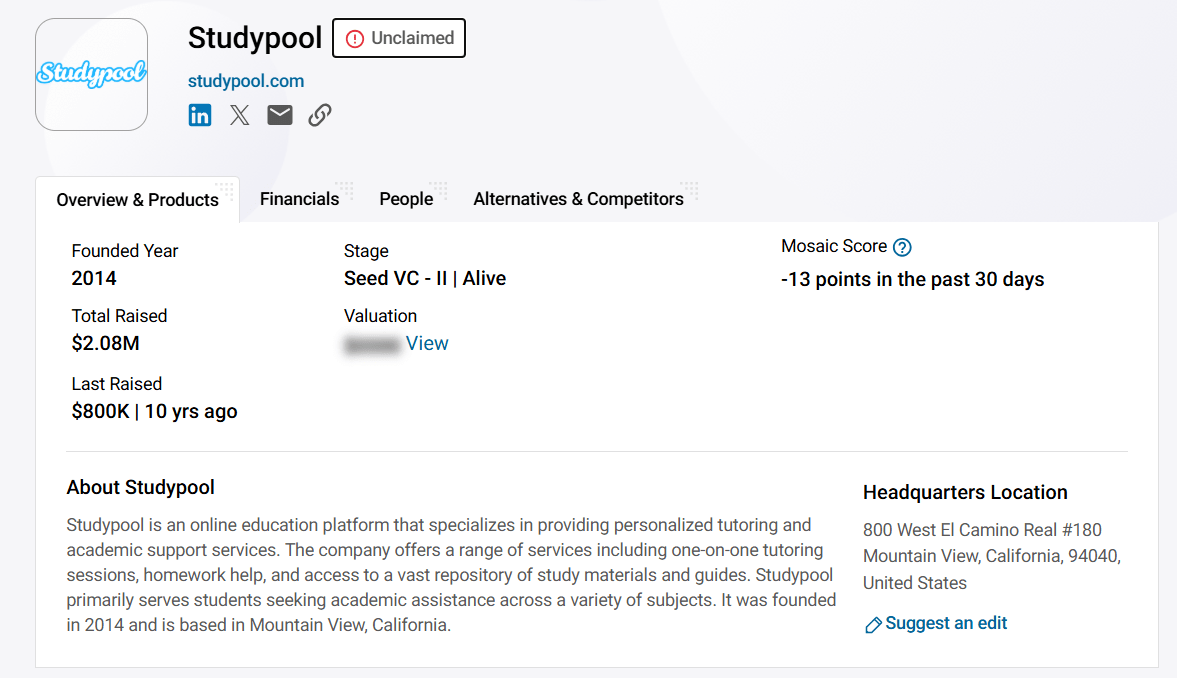Go to Alternatives & Competitors tab
1177x678 pixels.
pyautogui.click(x=578, y=199)
